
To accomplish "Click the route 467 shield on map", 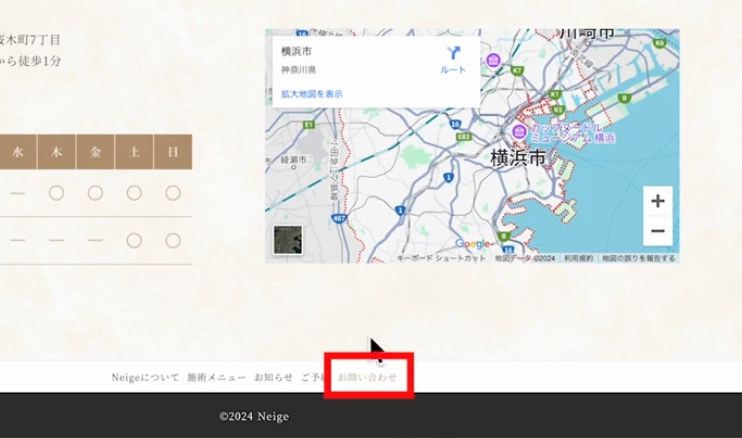I will click(340, 217).
